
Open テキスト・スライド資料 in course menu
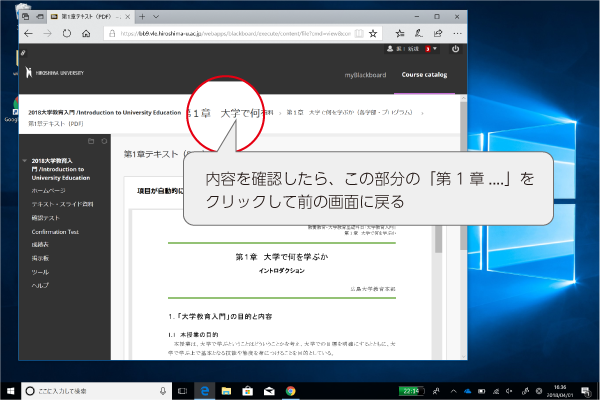62,204
